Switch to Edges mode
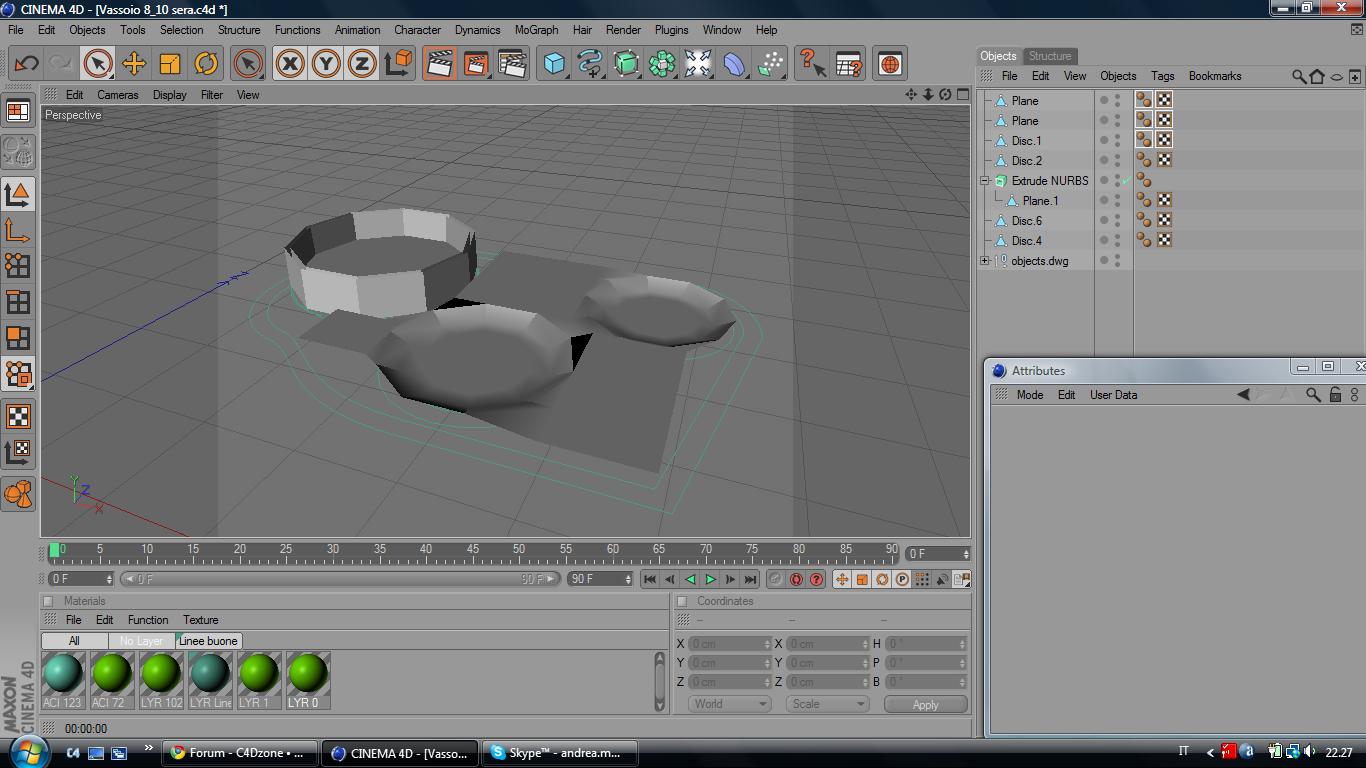The width and height of the screenshot is (1366, 768). pyautogui.click(x=18, y=302)
